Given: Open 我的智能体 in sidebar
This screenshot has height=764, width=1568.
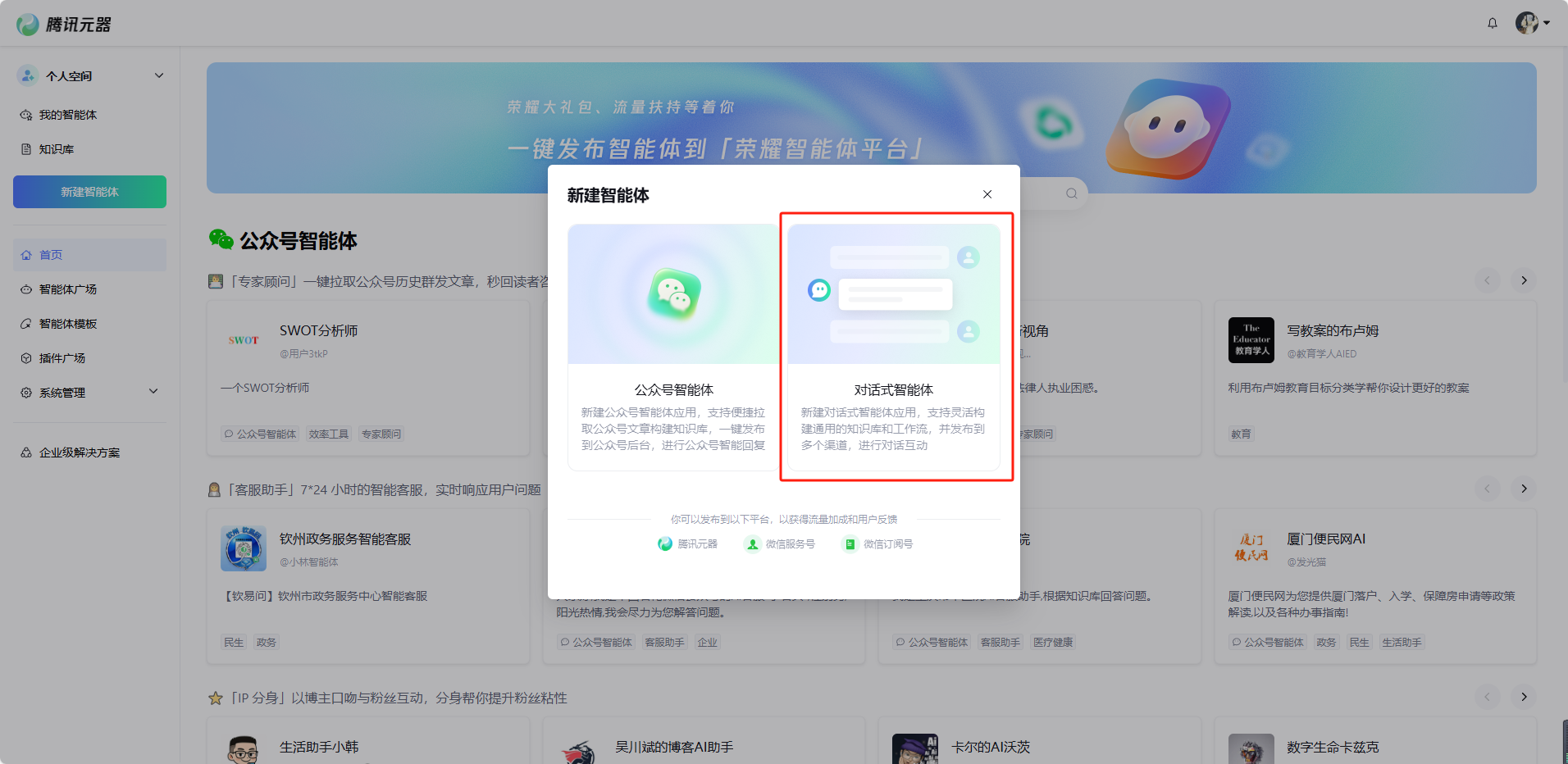Looking at the screenshot, I should point(90,115).
